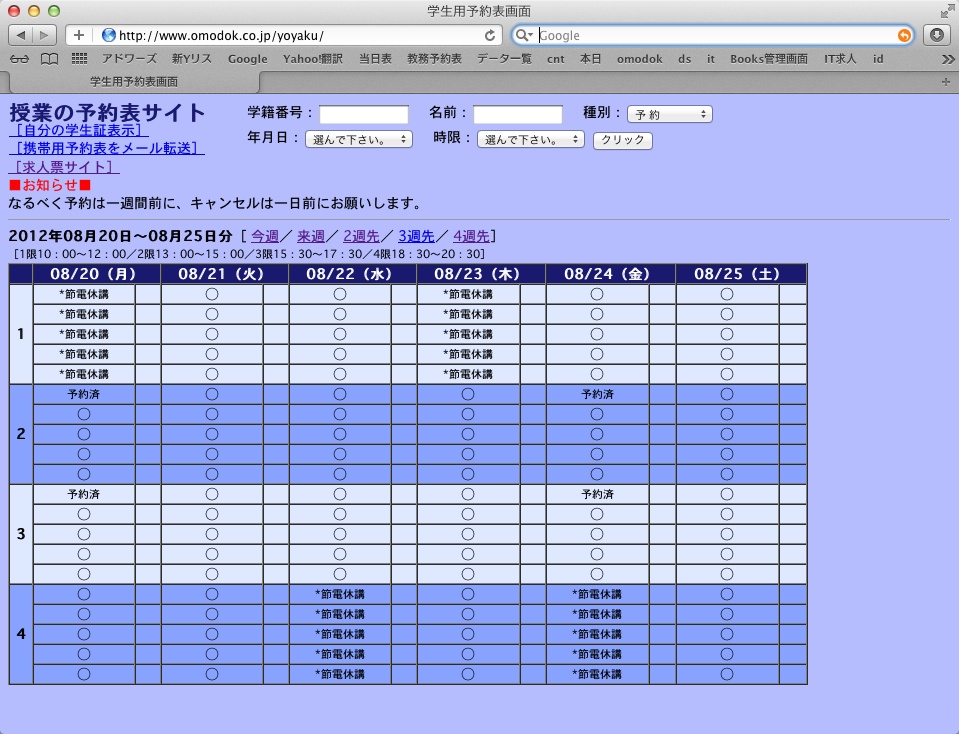Click the 名前 name text field
The height and width of the screenshot is (734, 959).
(518, 114)
